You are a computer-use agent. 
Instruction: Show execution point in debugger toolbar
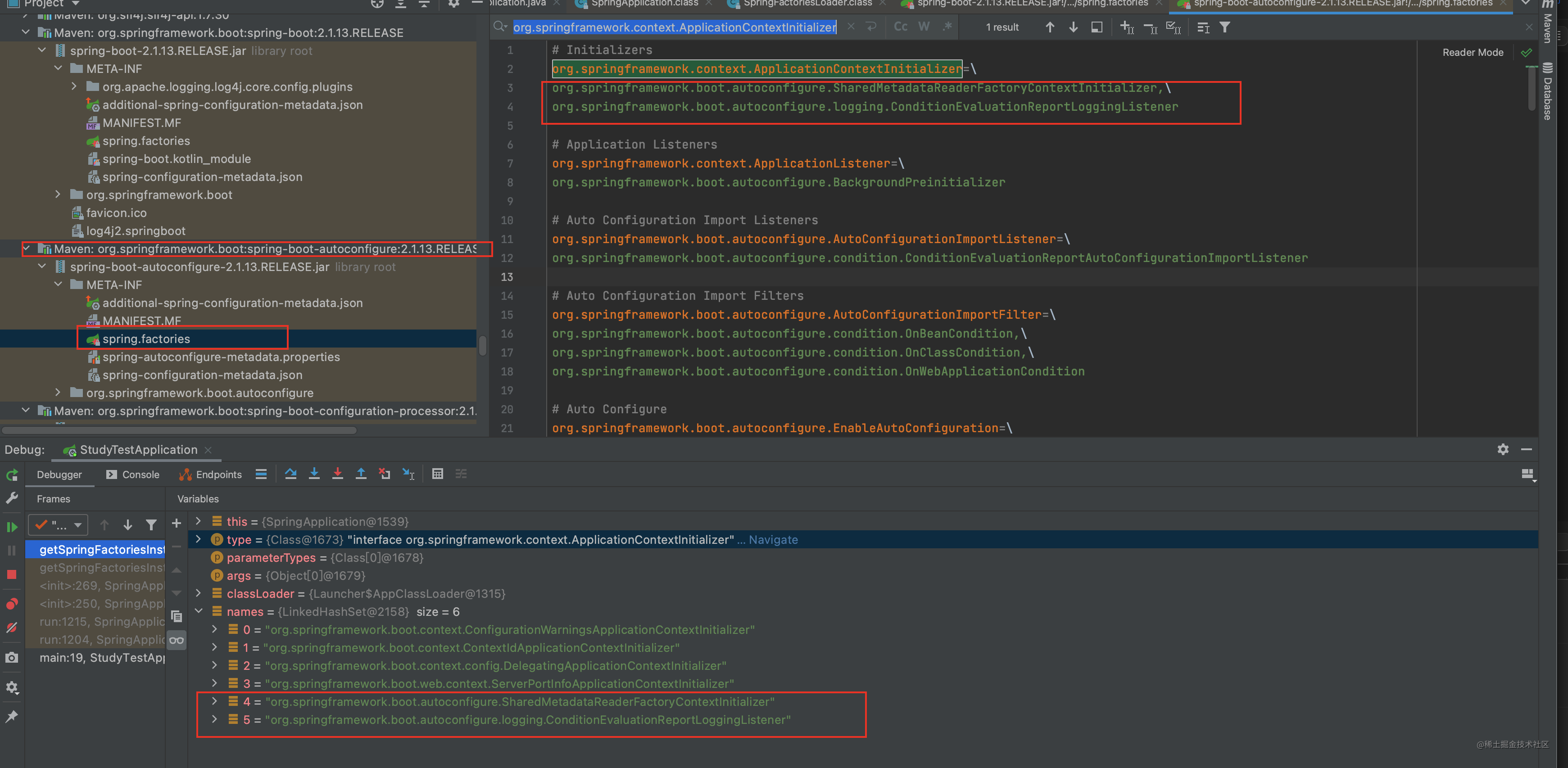coord(261,474)
